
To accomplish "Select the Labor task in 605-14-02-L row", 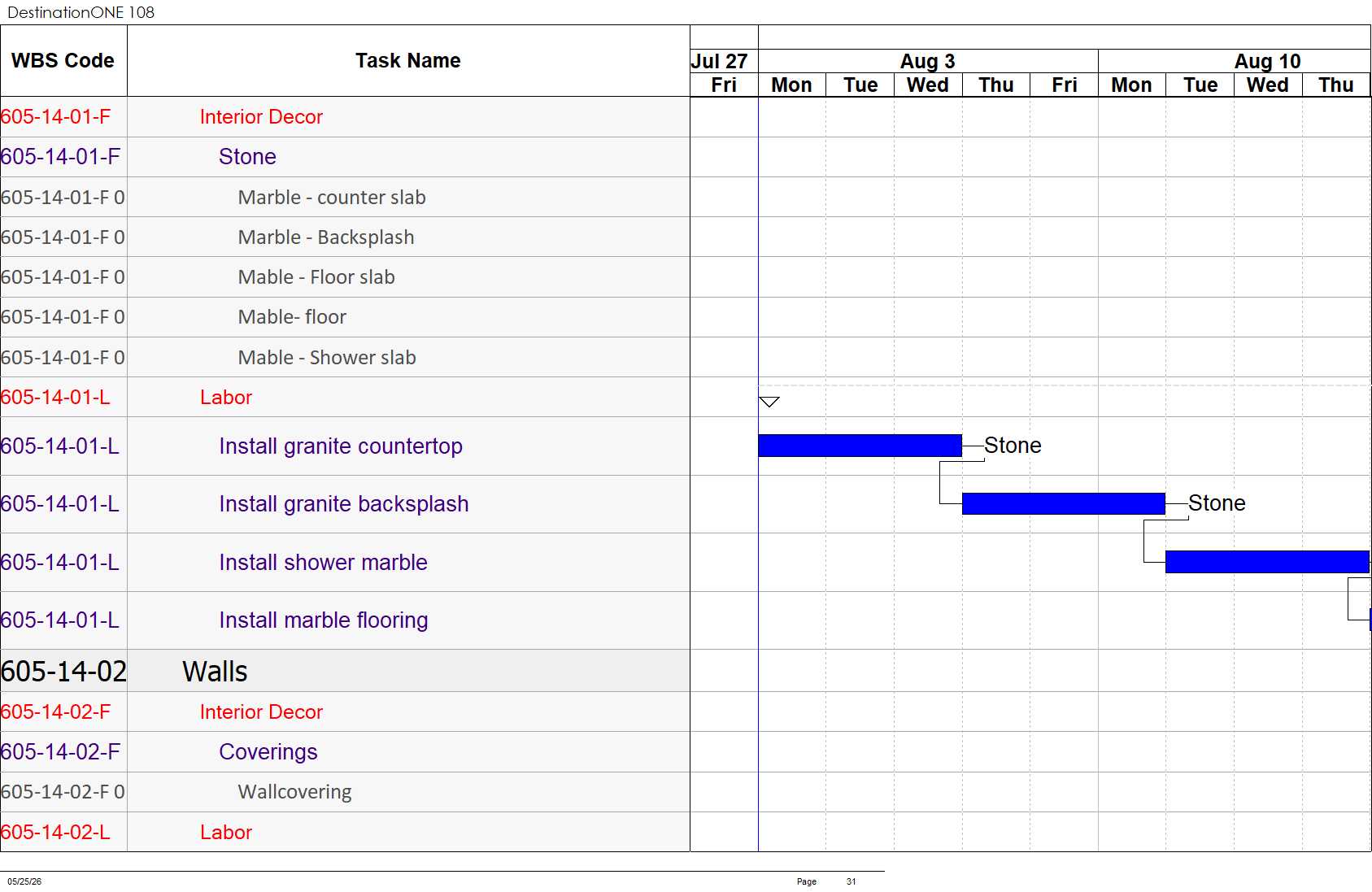I will tap(226, 833).
